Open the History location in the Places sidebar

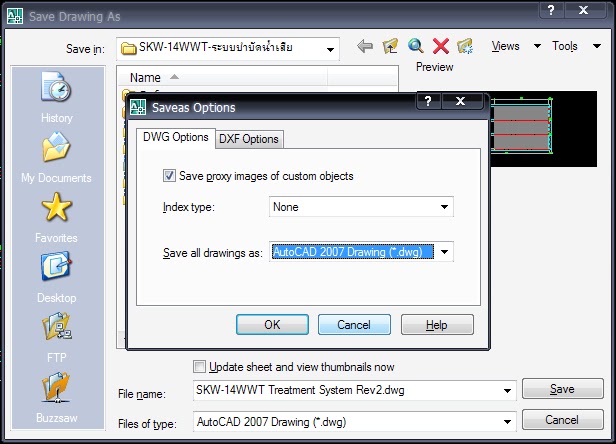click(x=57, y=97)
